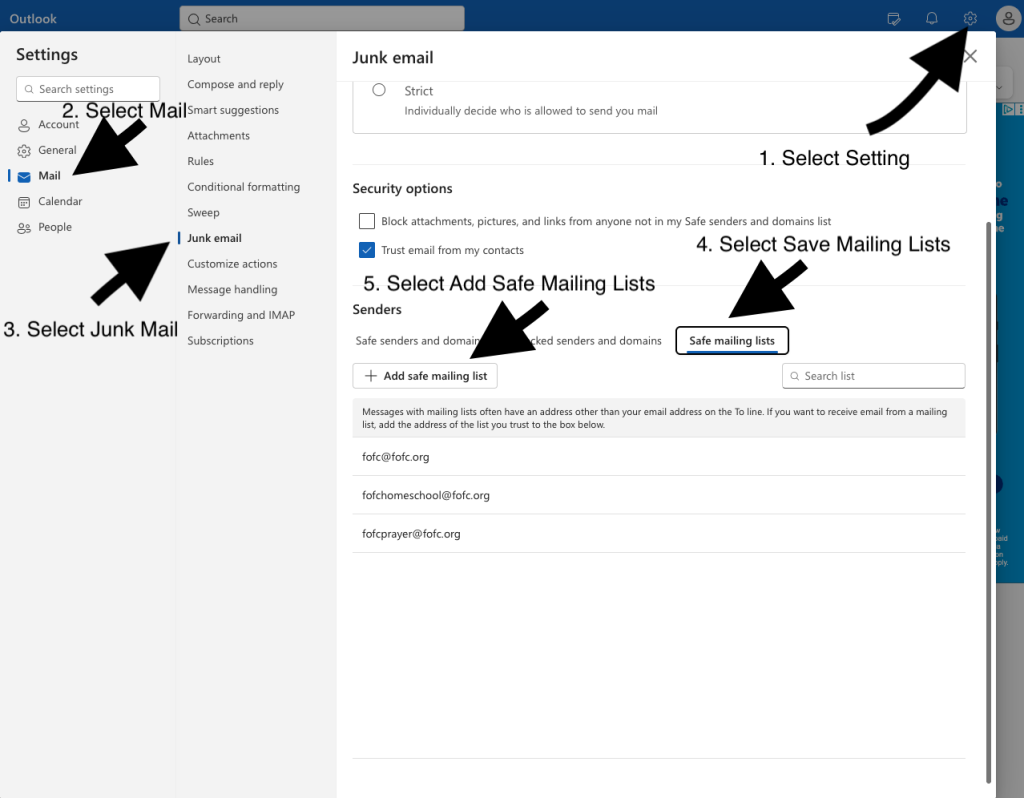Click the calendar icon in Settings sidebar
The image size is (1024, 798).
tap(24, 202)
